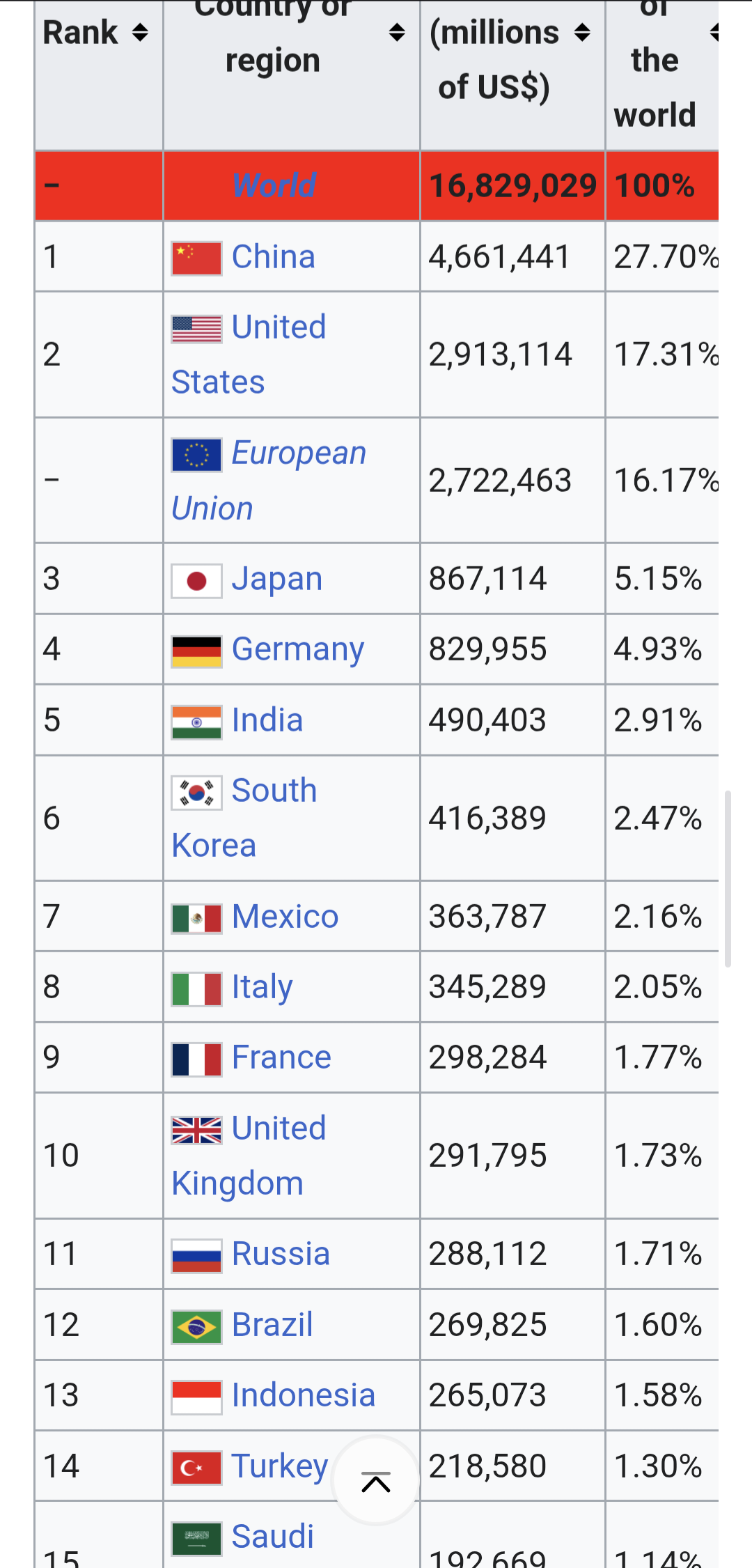Click the European Union flag icon
This screenshot has width=752, height=1568.
point(196,455)
